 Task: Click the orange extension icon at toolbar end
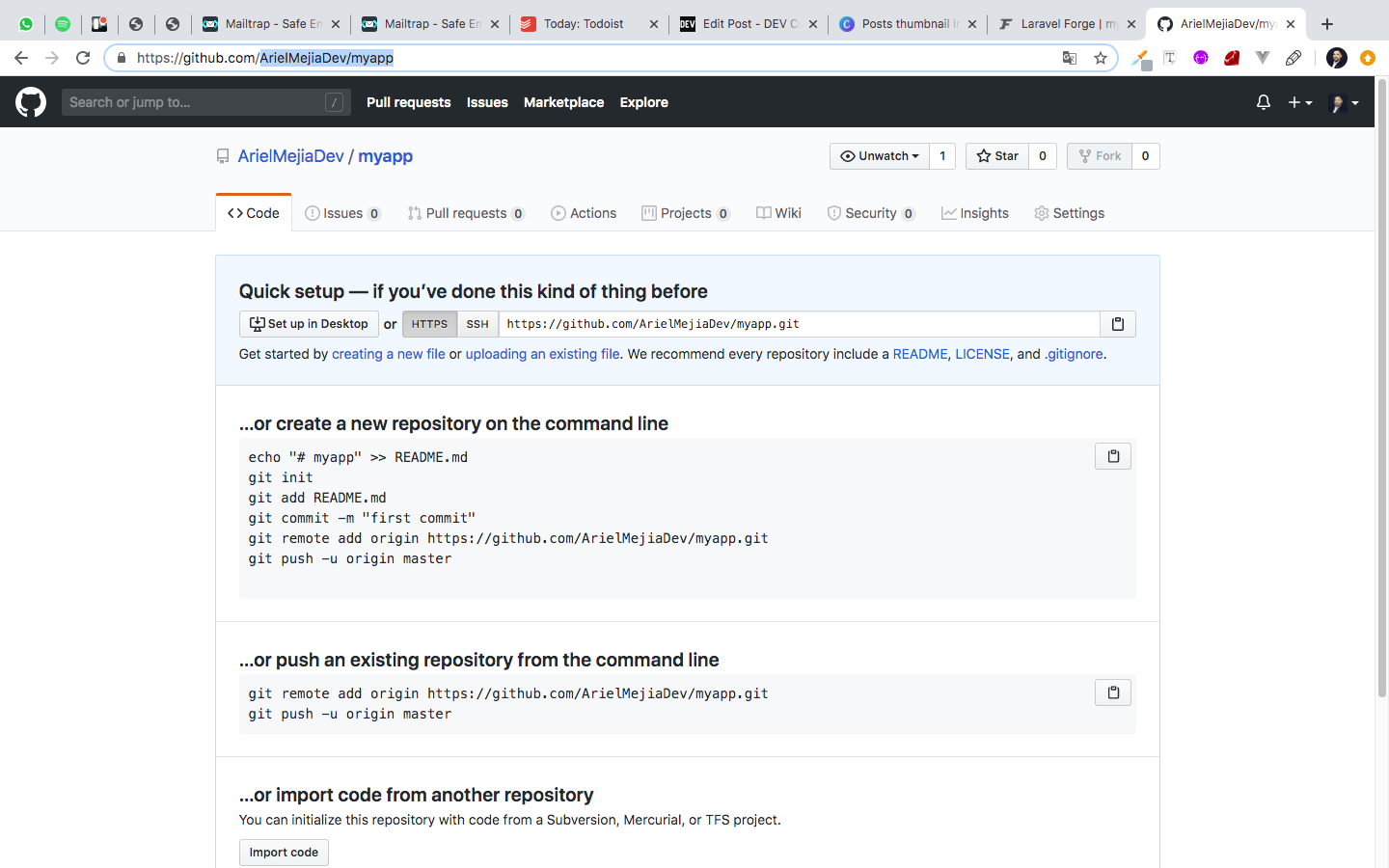[1367, 58]
